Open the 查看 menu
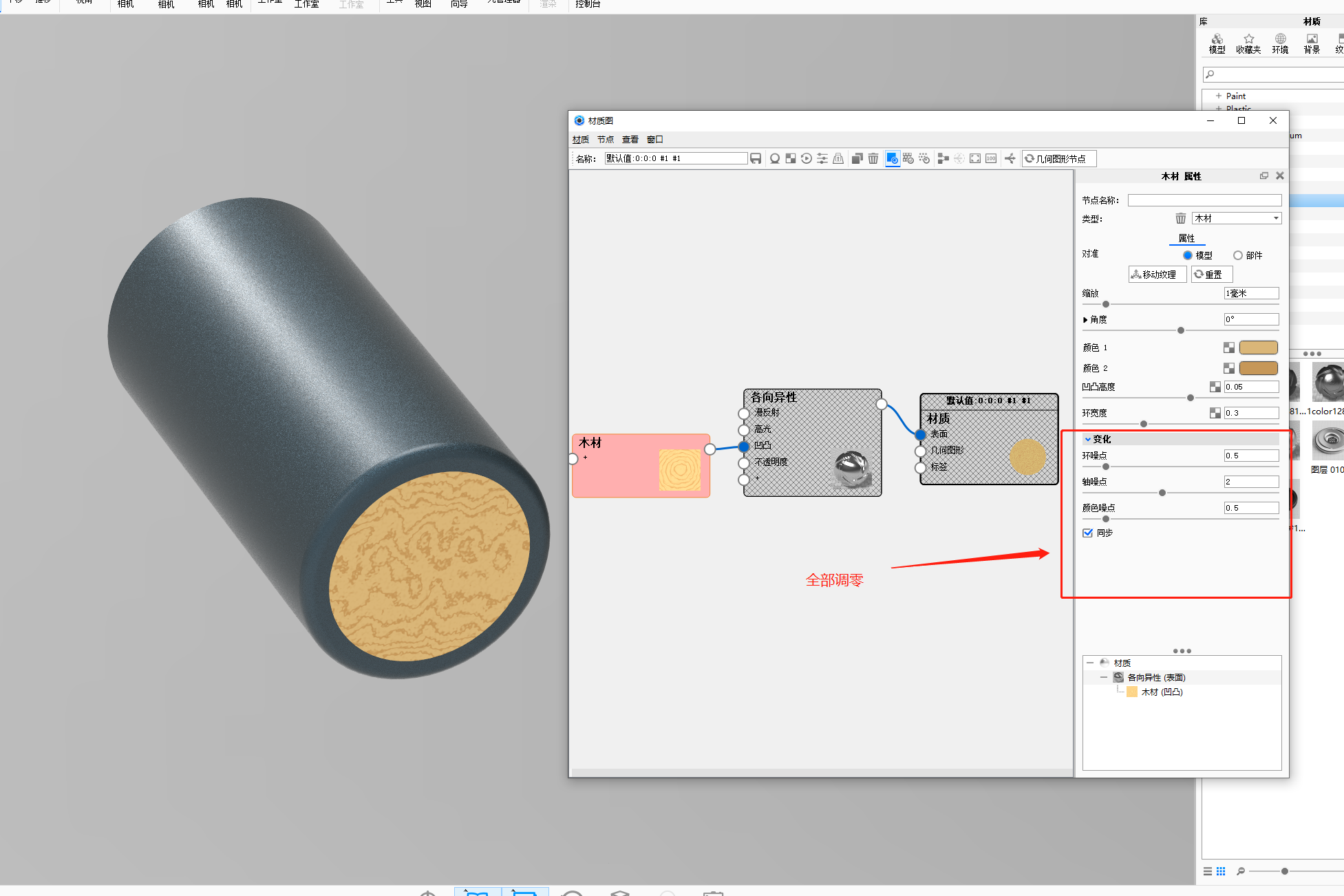1344x896 pixels. pyautogui.click(x=630, y=140)
